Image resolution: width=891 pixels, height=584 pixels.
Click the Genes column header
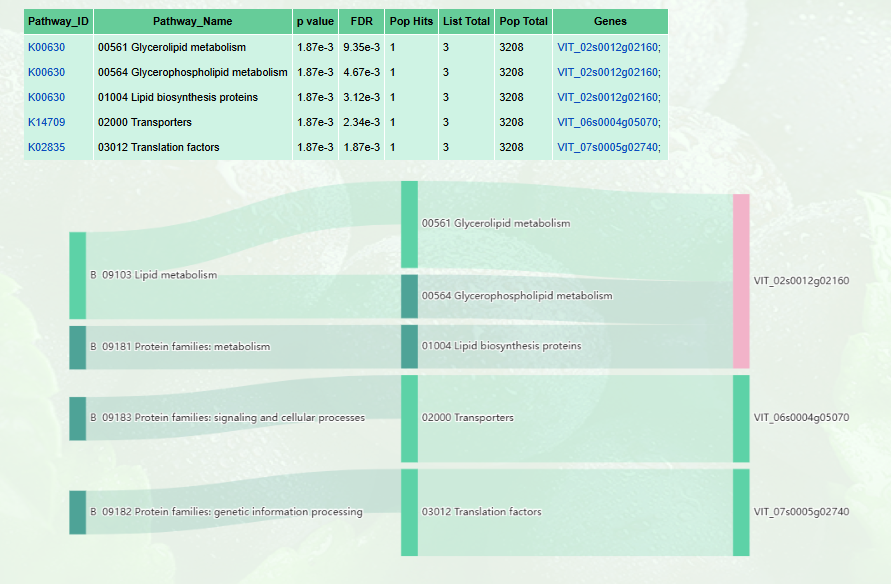(x=609, y=21)
